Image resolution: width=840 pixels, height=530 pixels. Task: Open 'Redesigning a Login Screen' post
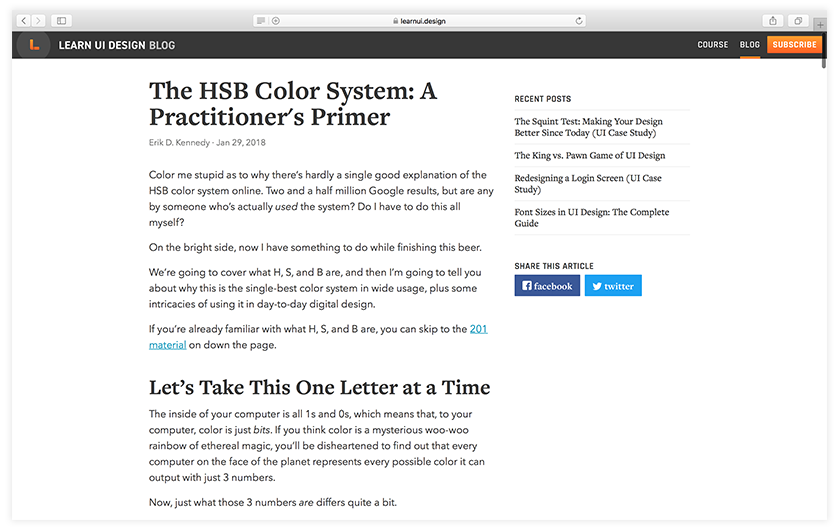[588, 184]
